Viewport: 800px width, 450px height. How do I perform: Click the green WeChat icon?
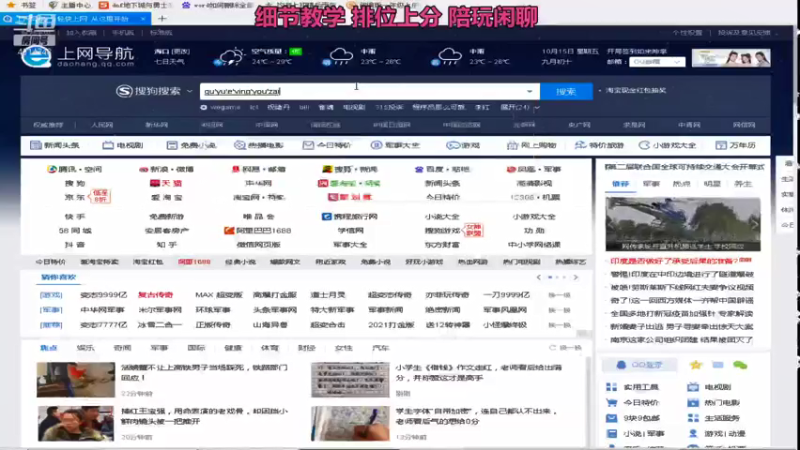point(740,365)
